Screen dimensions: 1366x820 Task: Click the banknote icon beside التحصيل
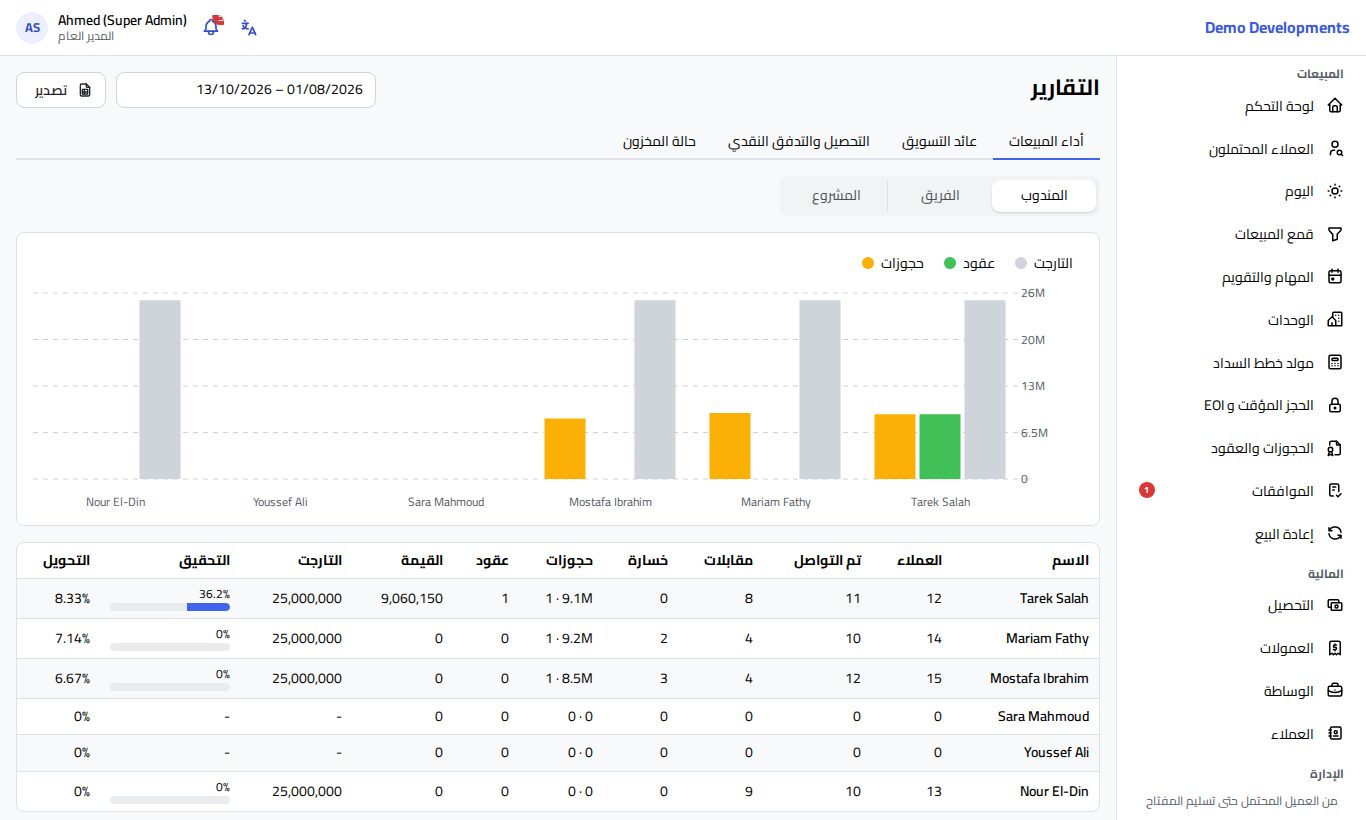point(1334,606)
